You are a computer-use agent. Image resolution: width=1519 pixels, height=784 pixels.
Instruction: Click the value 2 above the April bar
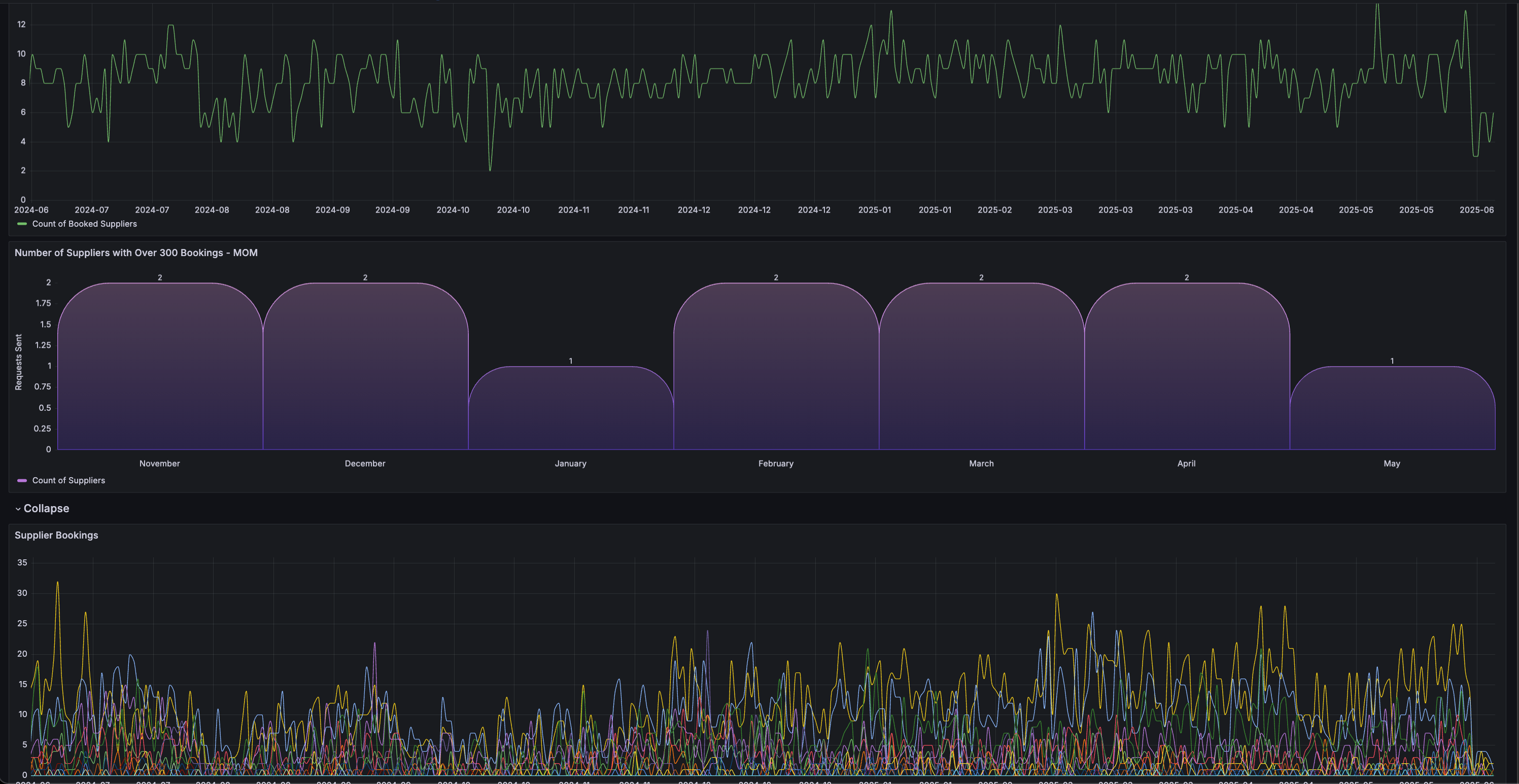[1187, 277]
